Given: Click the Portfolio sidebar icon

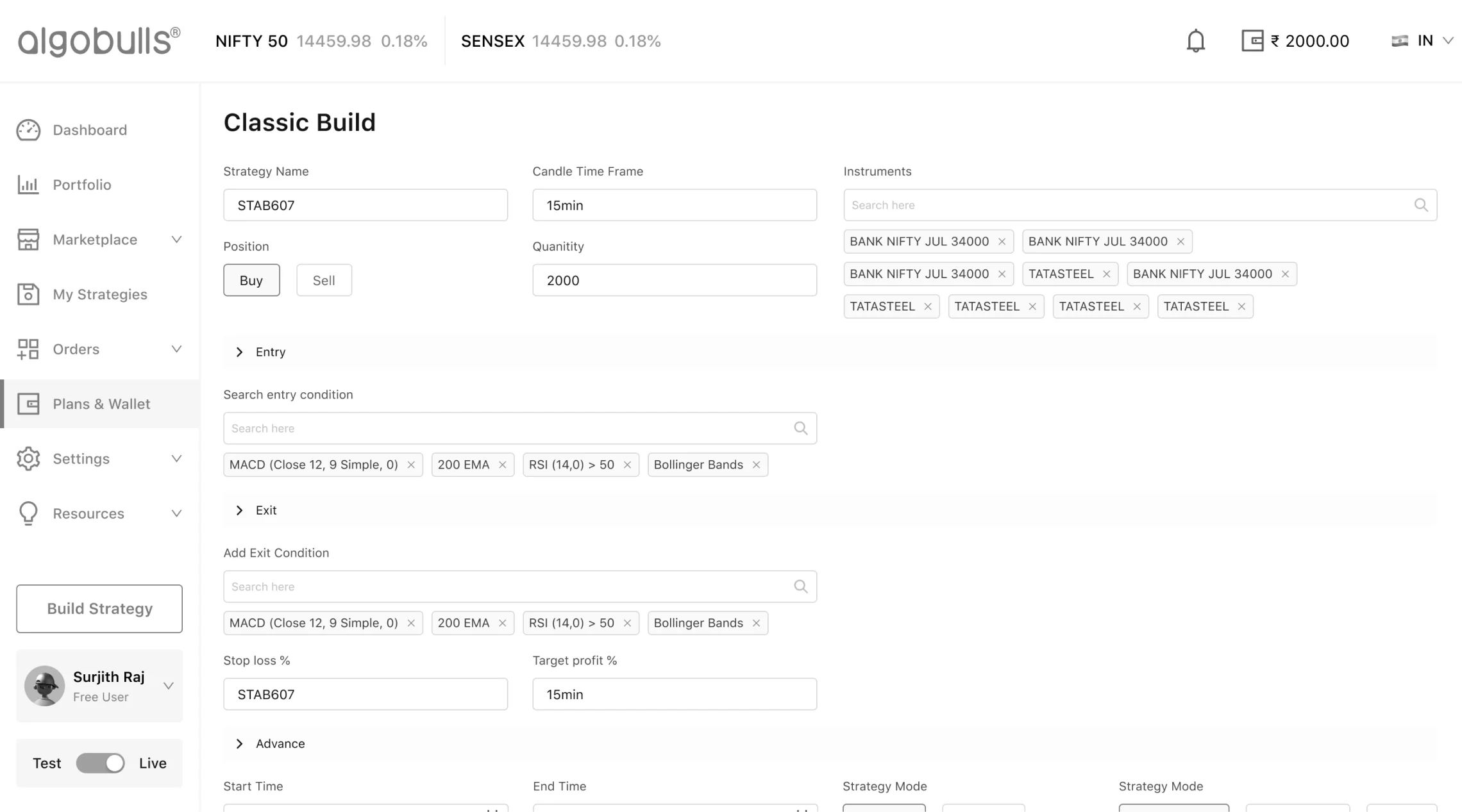Looking at the screenshot, I should (x=28, y=184).
